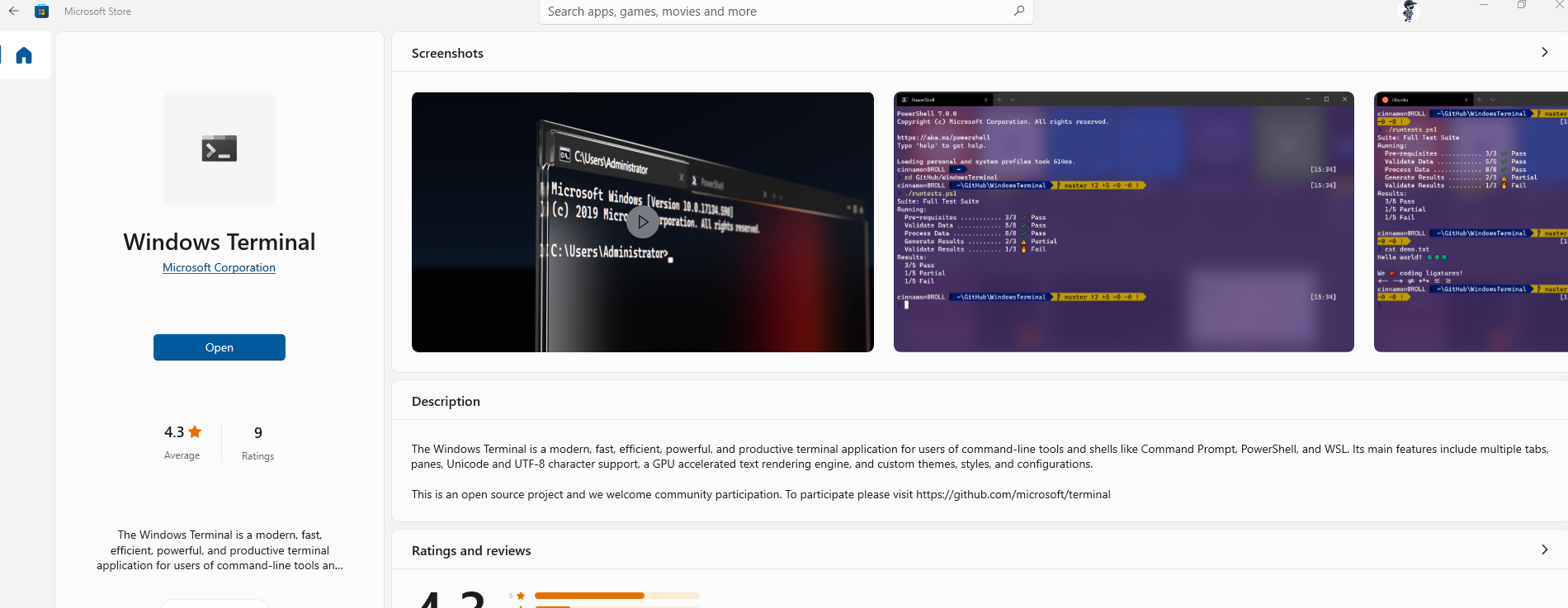This screenshot has width=1568, height=608.
Task: Click the search magnifier icon
Action: coord(1019,11)
